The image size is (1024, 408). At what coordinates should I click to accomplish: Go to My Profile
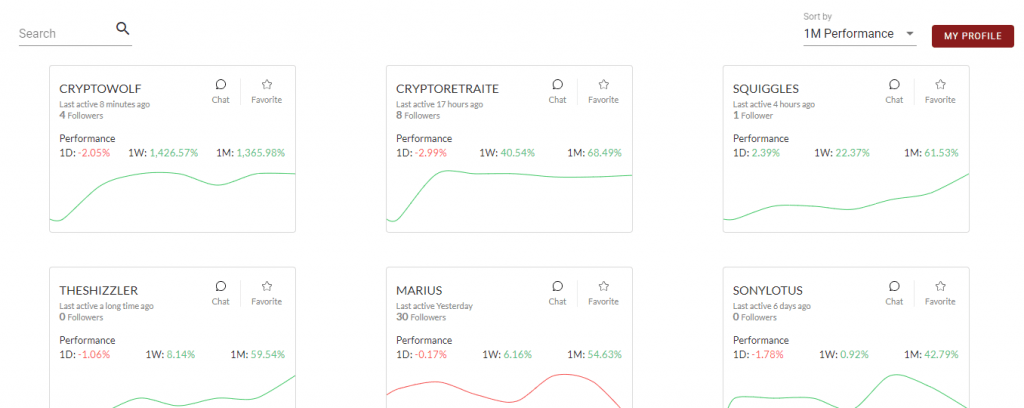click(x=972, y=36)
